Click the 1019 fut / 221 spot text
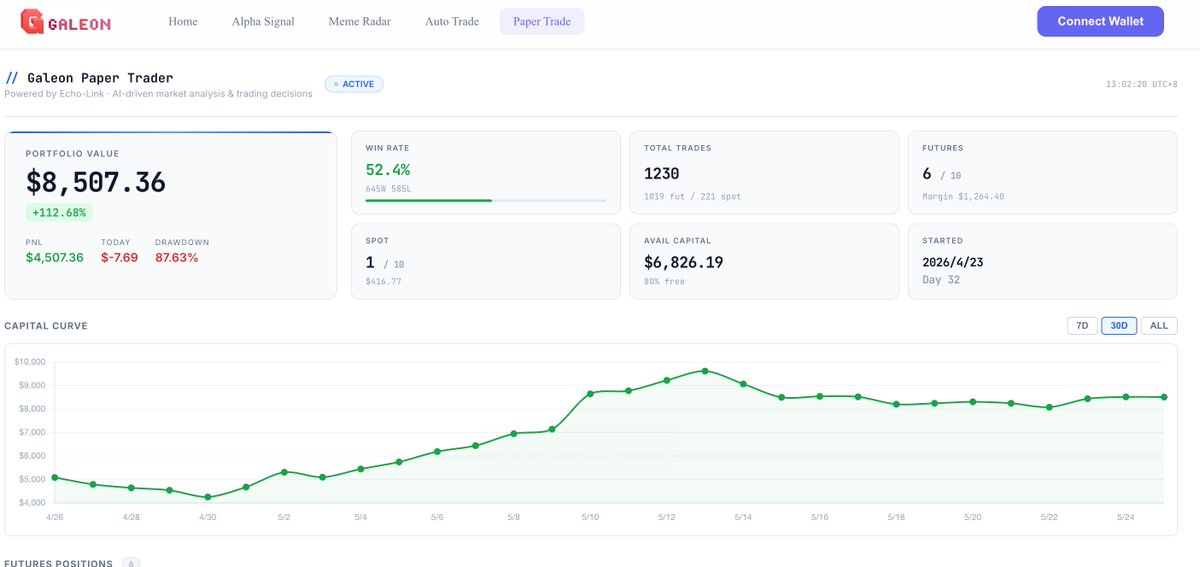The height and width of the screenshot is (567, 1200). click(693, 196)
